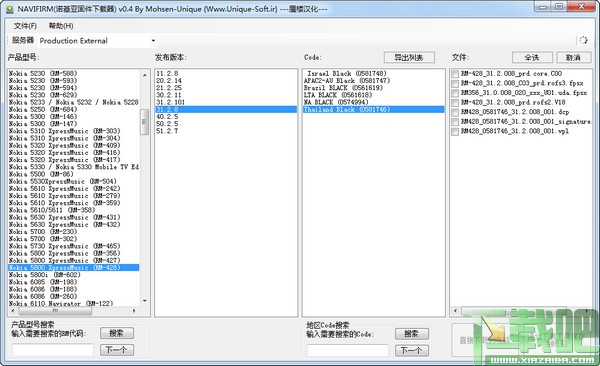600x366 pixels.
Task: Open the Production External server dropdown
Action: point(153,41)
